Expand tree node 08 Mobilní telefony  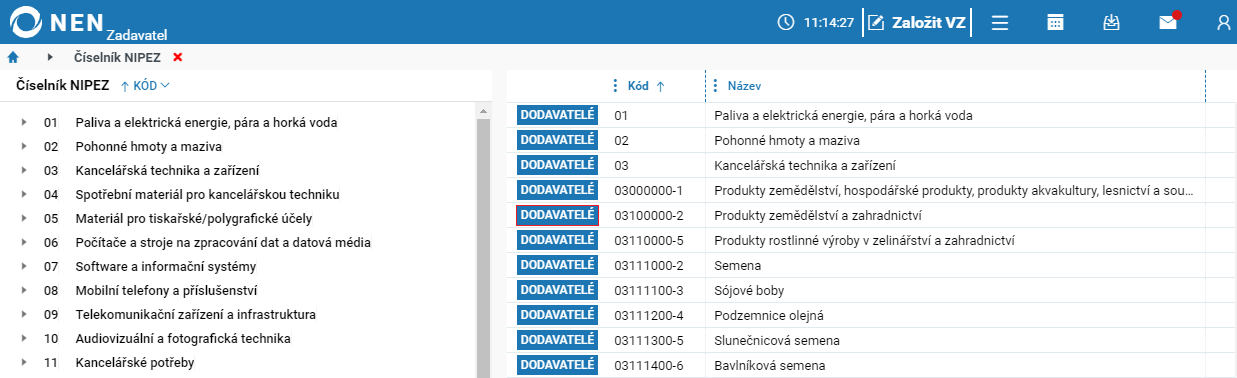(24, 291)
